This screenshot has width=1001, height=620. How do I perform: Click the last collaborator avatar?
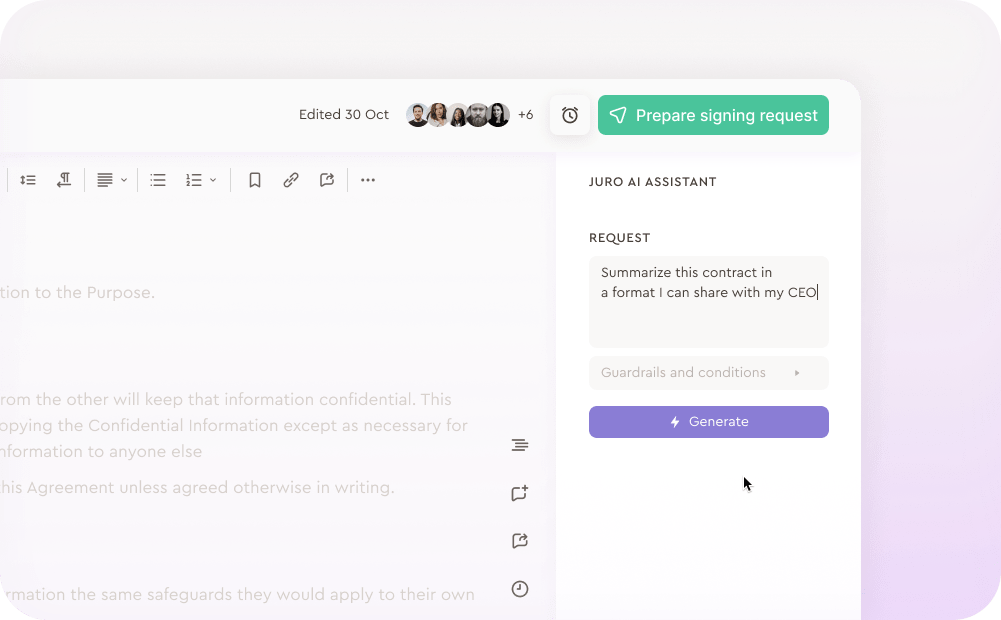pos(498,115)
